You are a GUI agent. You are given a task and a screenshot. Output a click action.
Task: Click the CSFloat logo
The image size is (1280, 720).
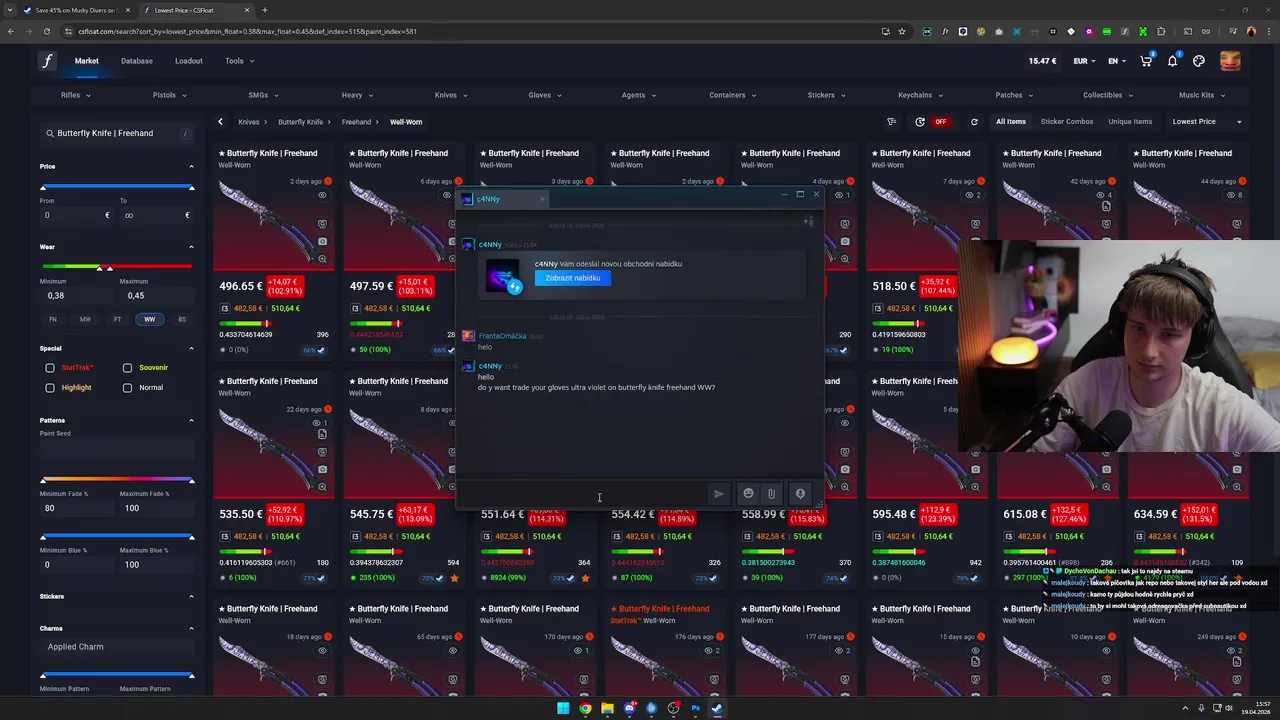(47, 61)
